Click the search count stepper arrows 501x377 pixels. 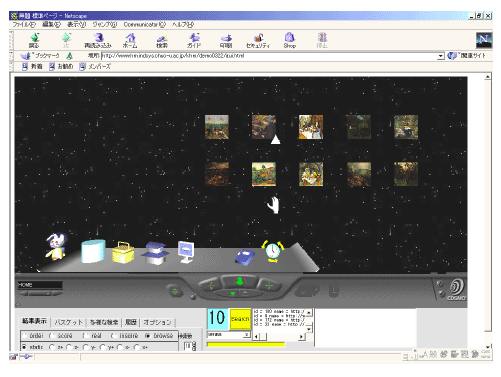click(x=194, y=346)
